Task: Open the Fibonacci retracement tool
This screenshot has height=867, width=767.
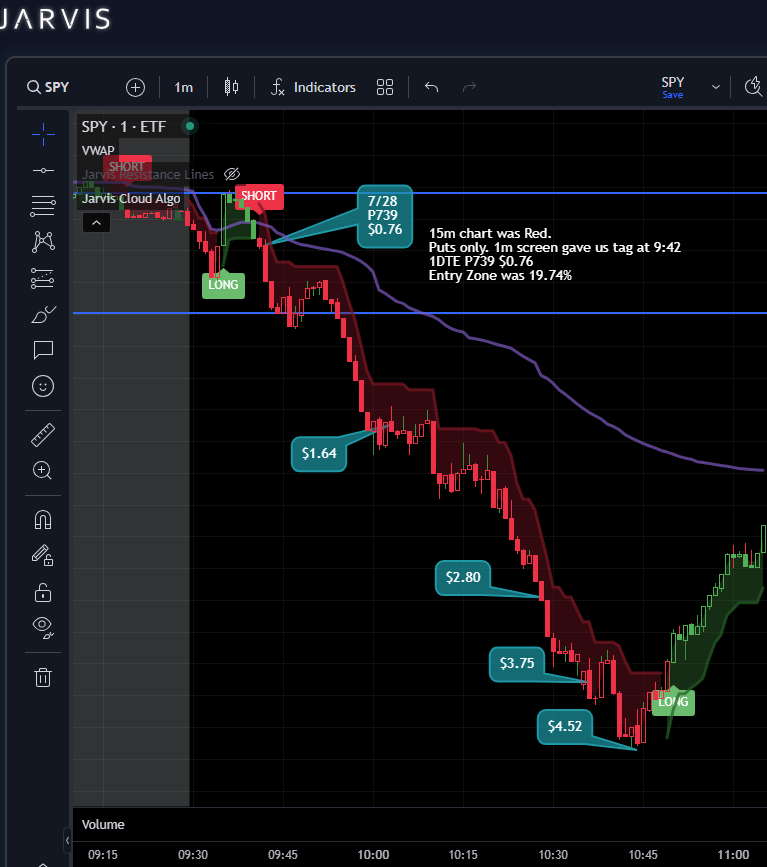Action: click(x=43, y=206)
